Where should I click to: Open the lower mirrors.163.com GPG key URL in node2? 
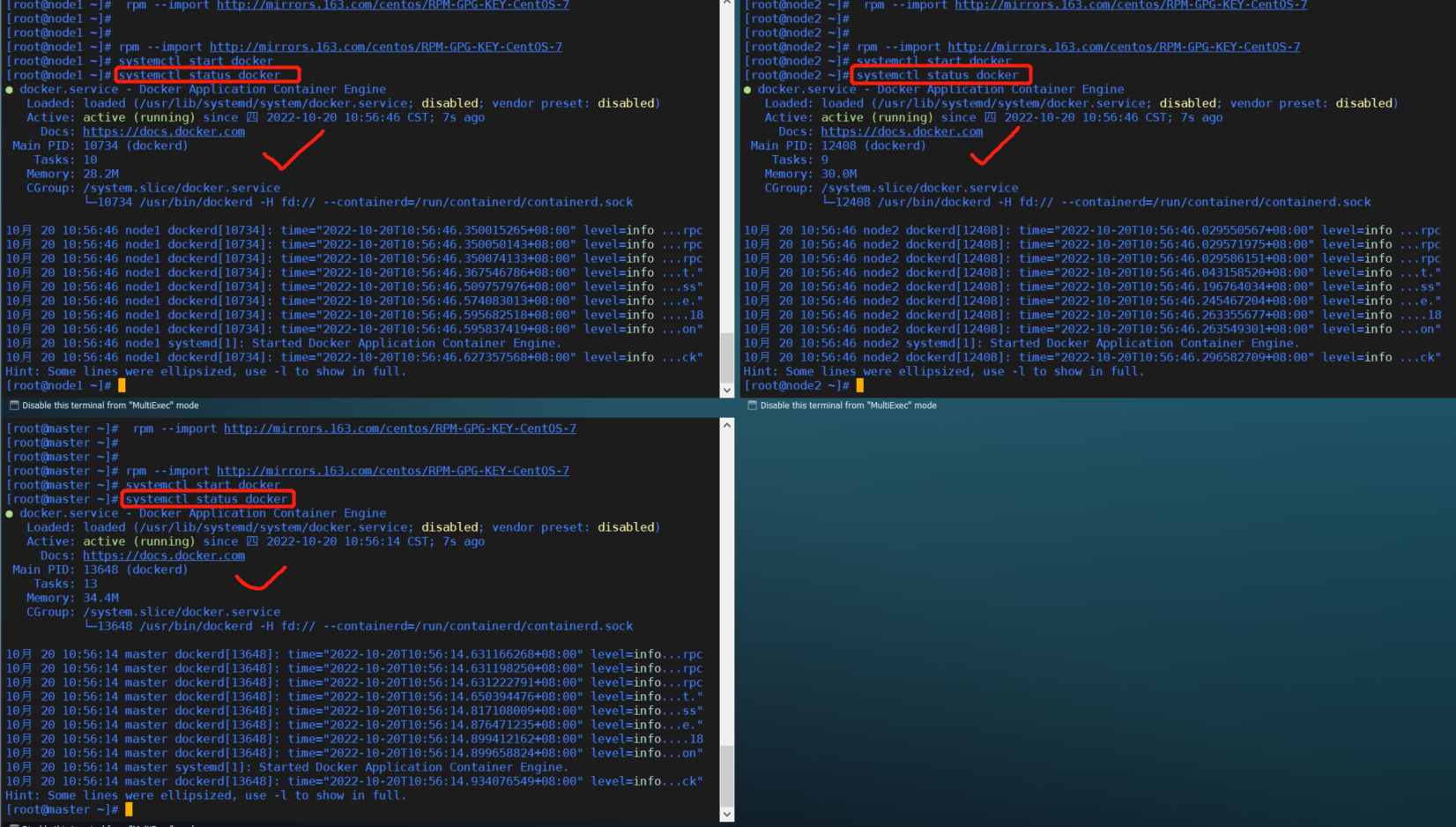point(1124,48)
